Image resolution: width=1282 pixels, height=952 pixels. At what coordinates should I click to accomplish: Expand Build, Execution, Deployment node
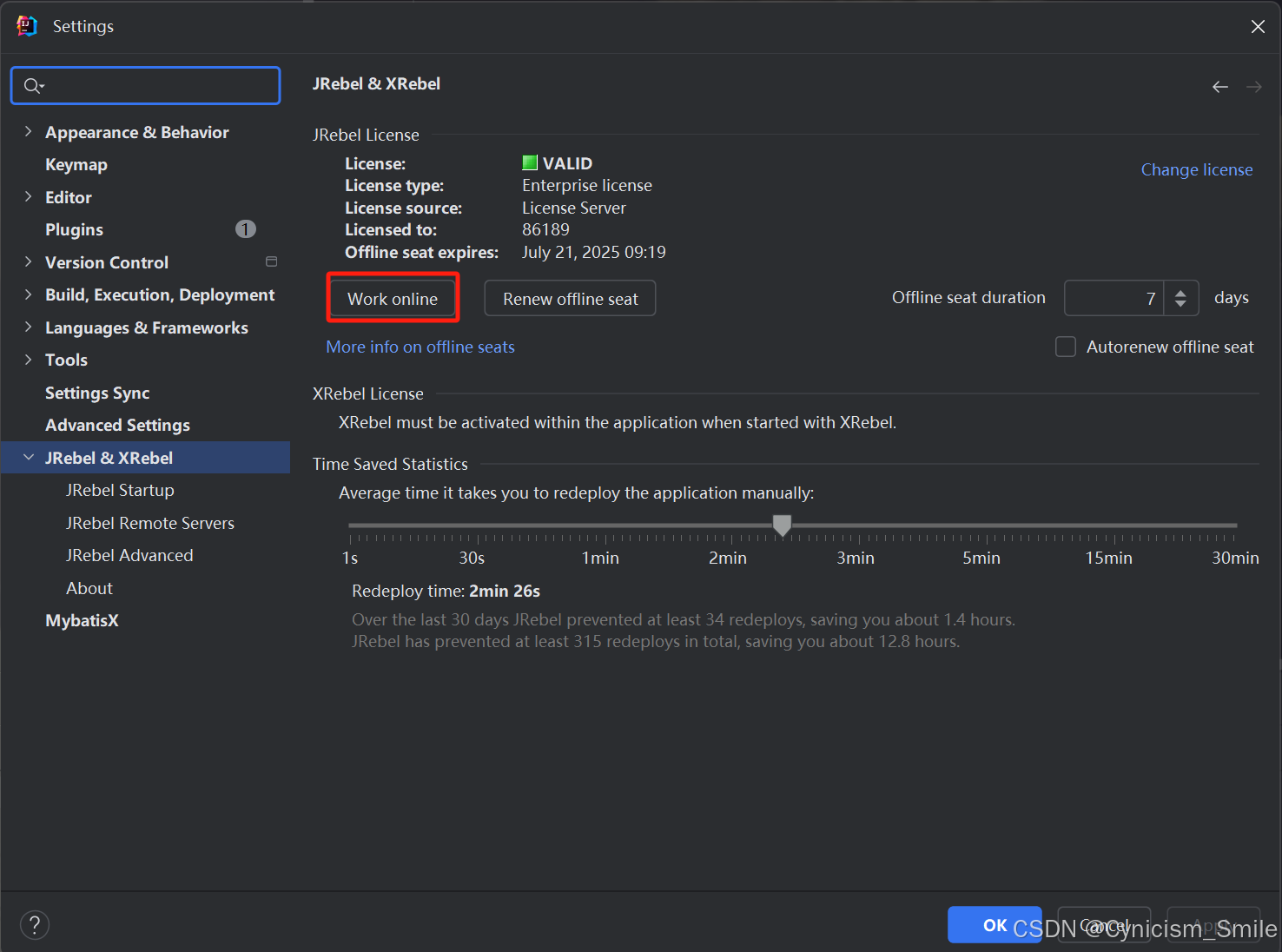point(29,295)
